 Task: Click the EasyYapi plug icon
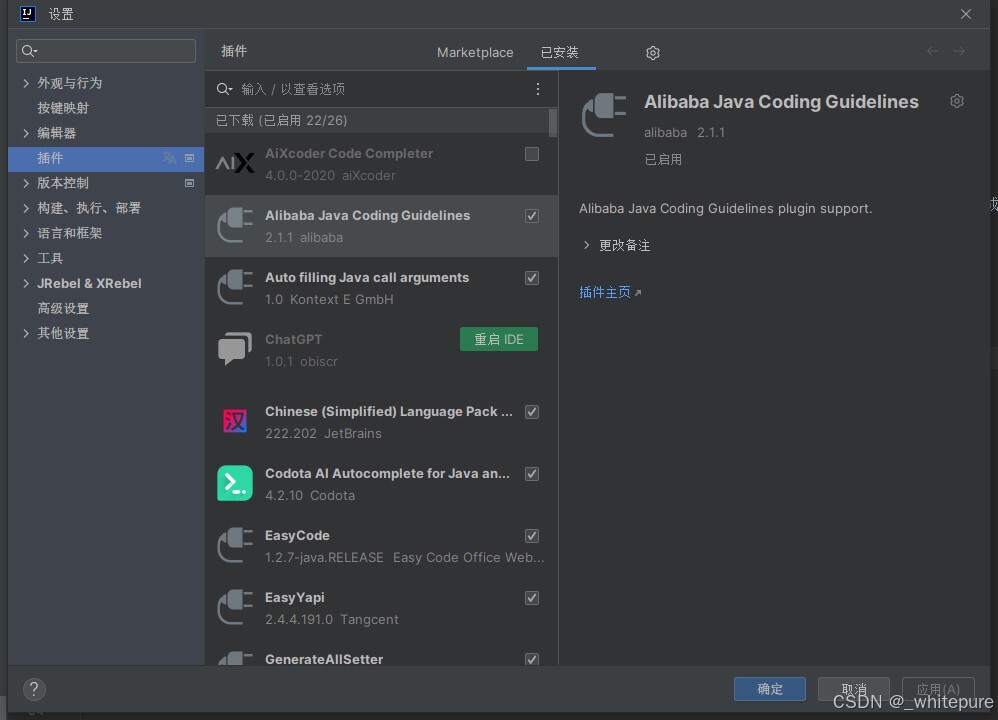235,607
